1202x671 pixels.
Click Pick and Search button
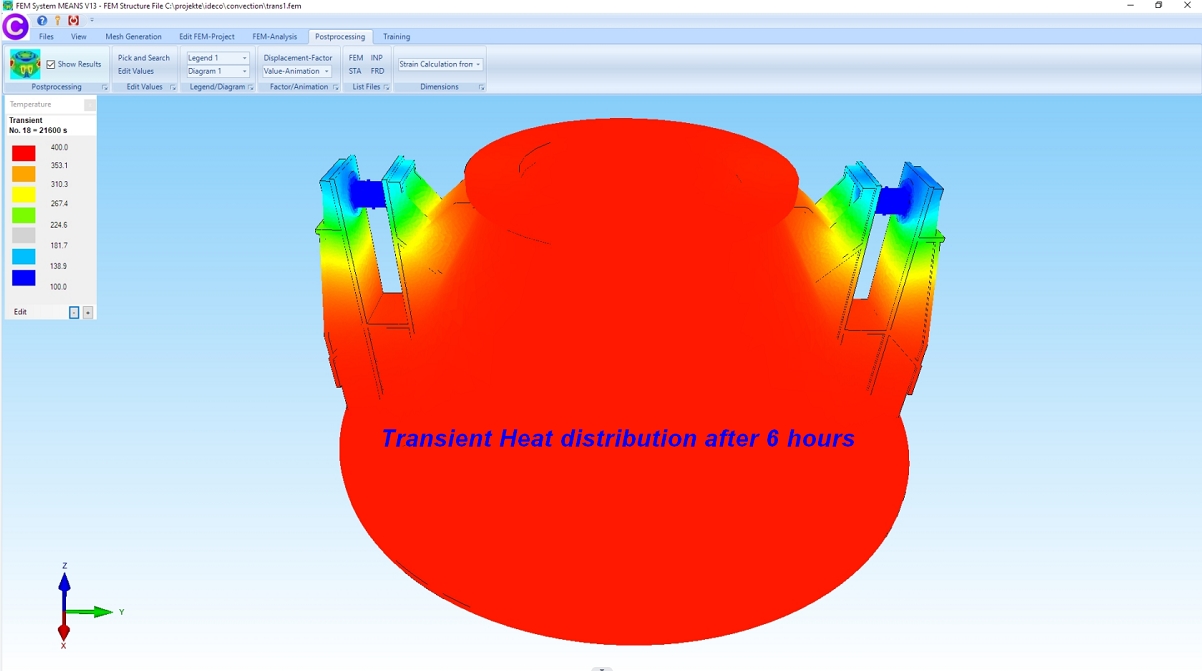coord(144,58)
